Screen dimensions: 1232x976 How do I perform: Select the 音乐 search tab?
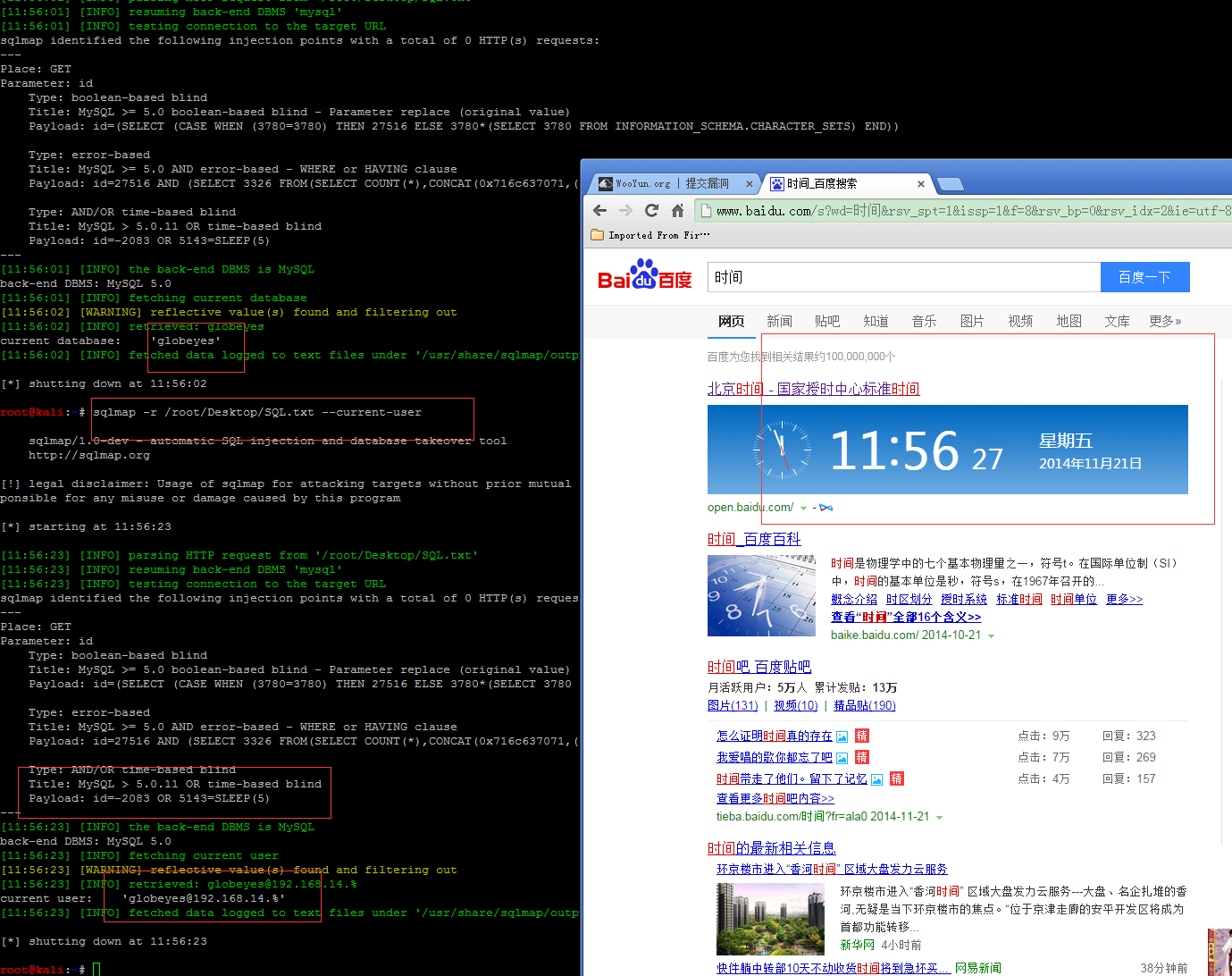tap(924, 321)
